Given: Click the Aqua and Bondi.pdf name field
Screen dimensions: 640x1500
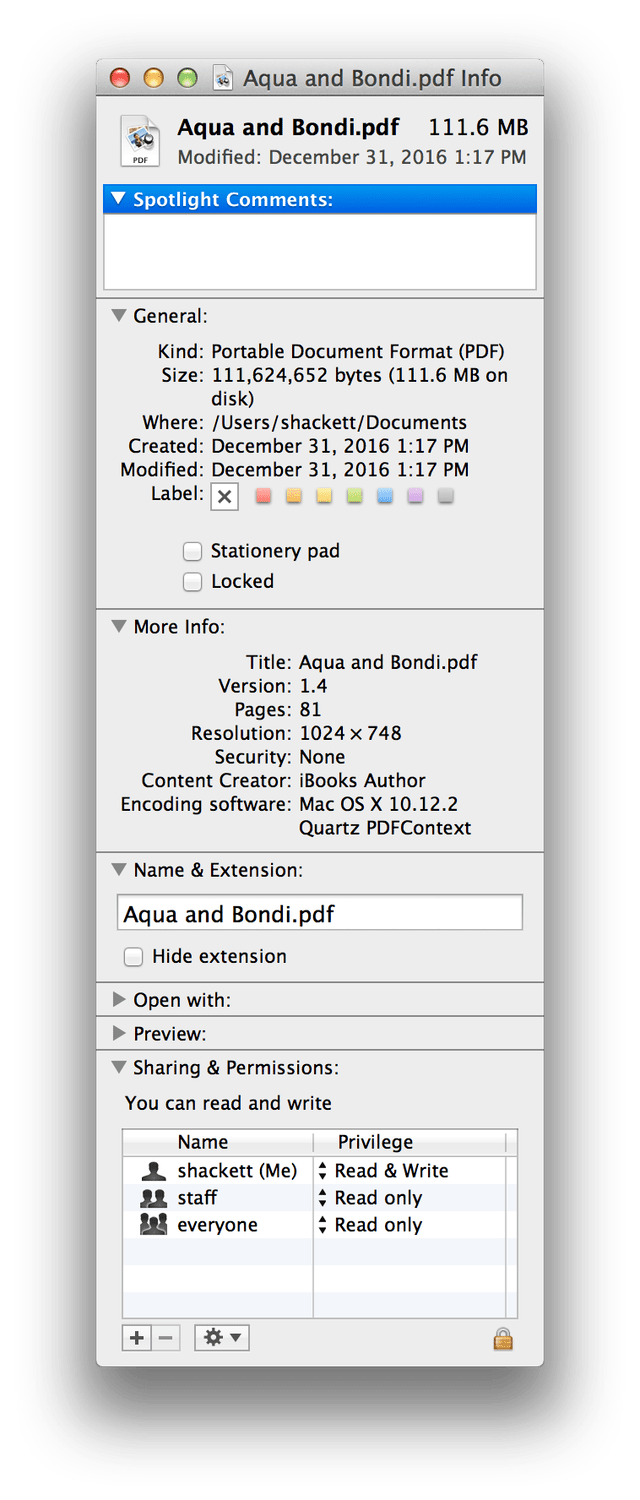Looking at the screenshot, I should coord(319,914).
